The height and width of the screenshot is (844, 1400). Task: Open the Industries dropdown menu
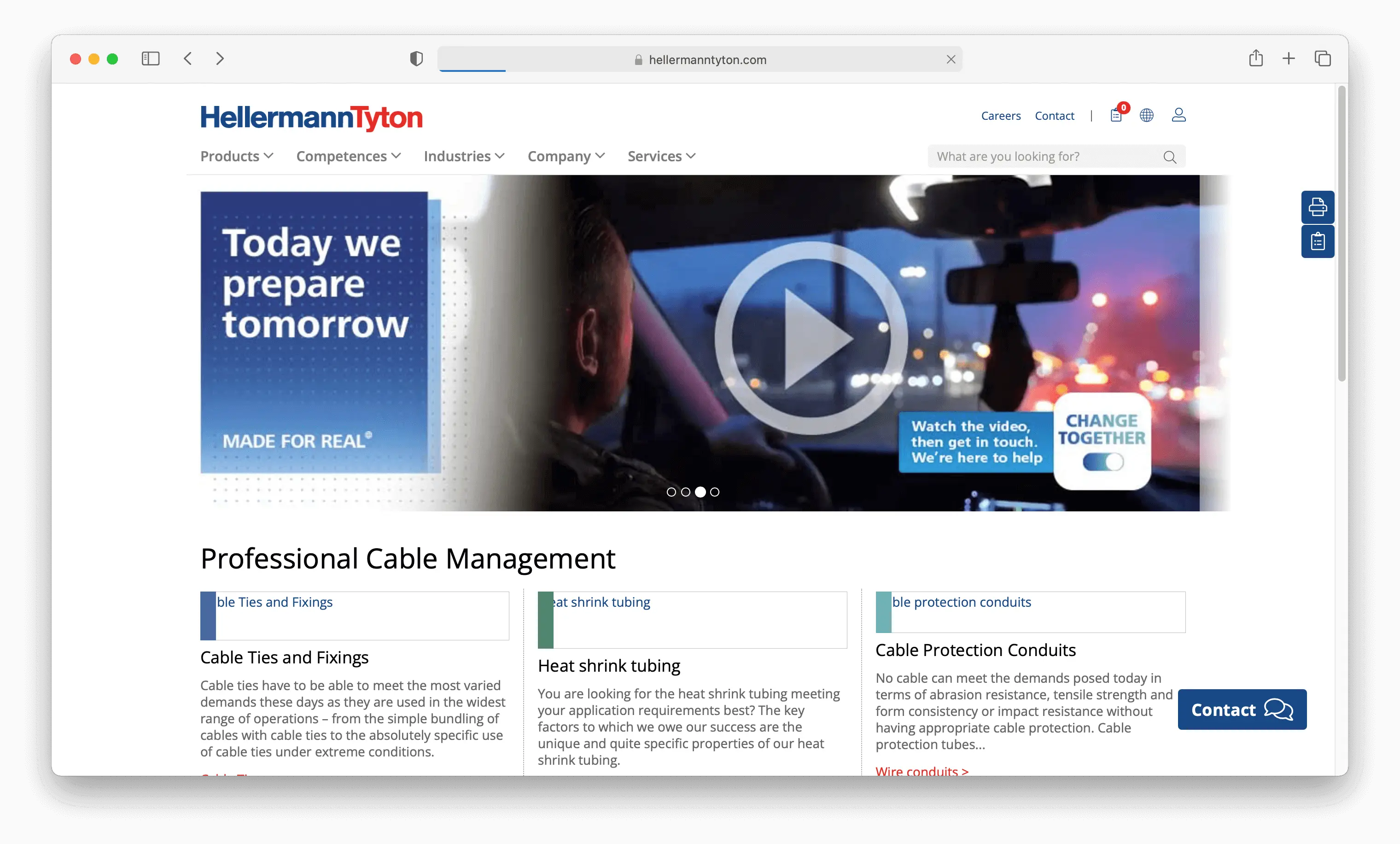point(464,156)
